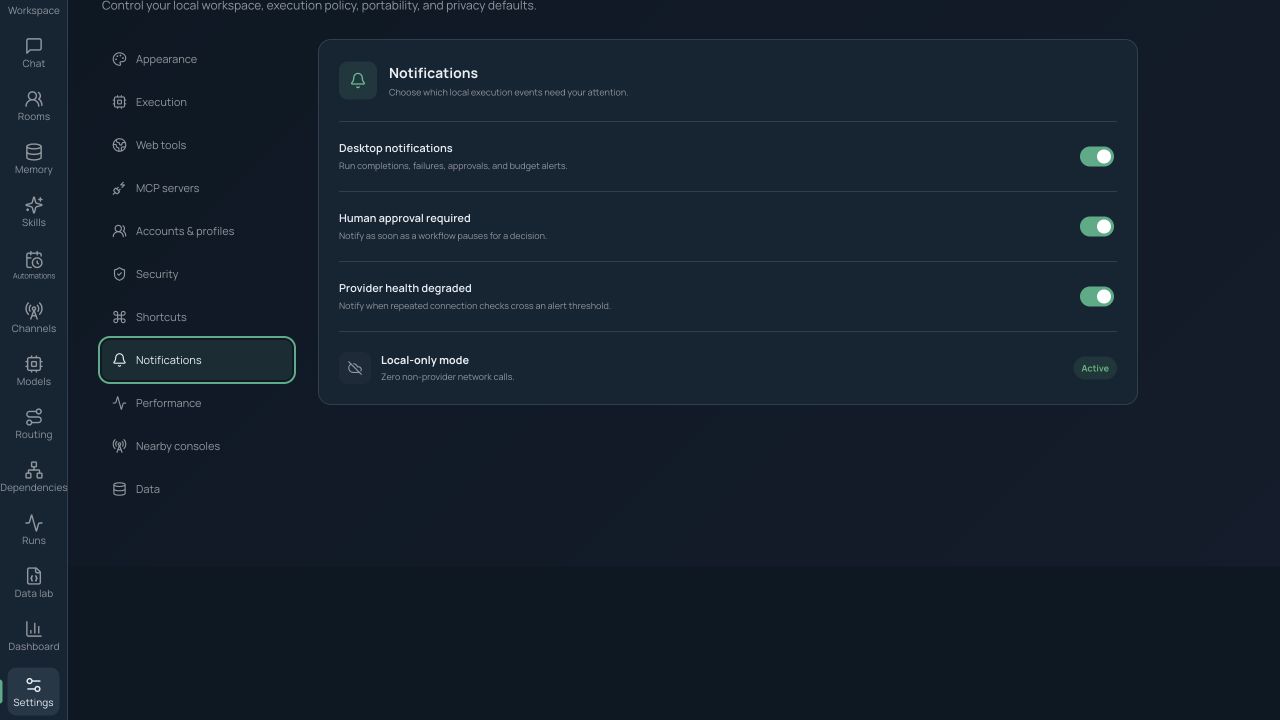Click the Performance pulse icon
The width and height of the screenshot is (1280, 720).
click(x=119, y=403)
